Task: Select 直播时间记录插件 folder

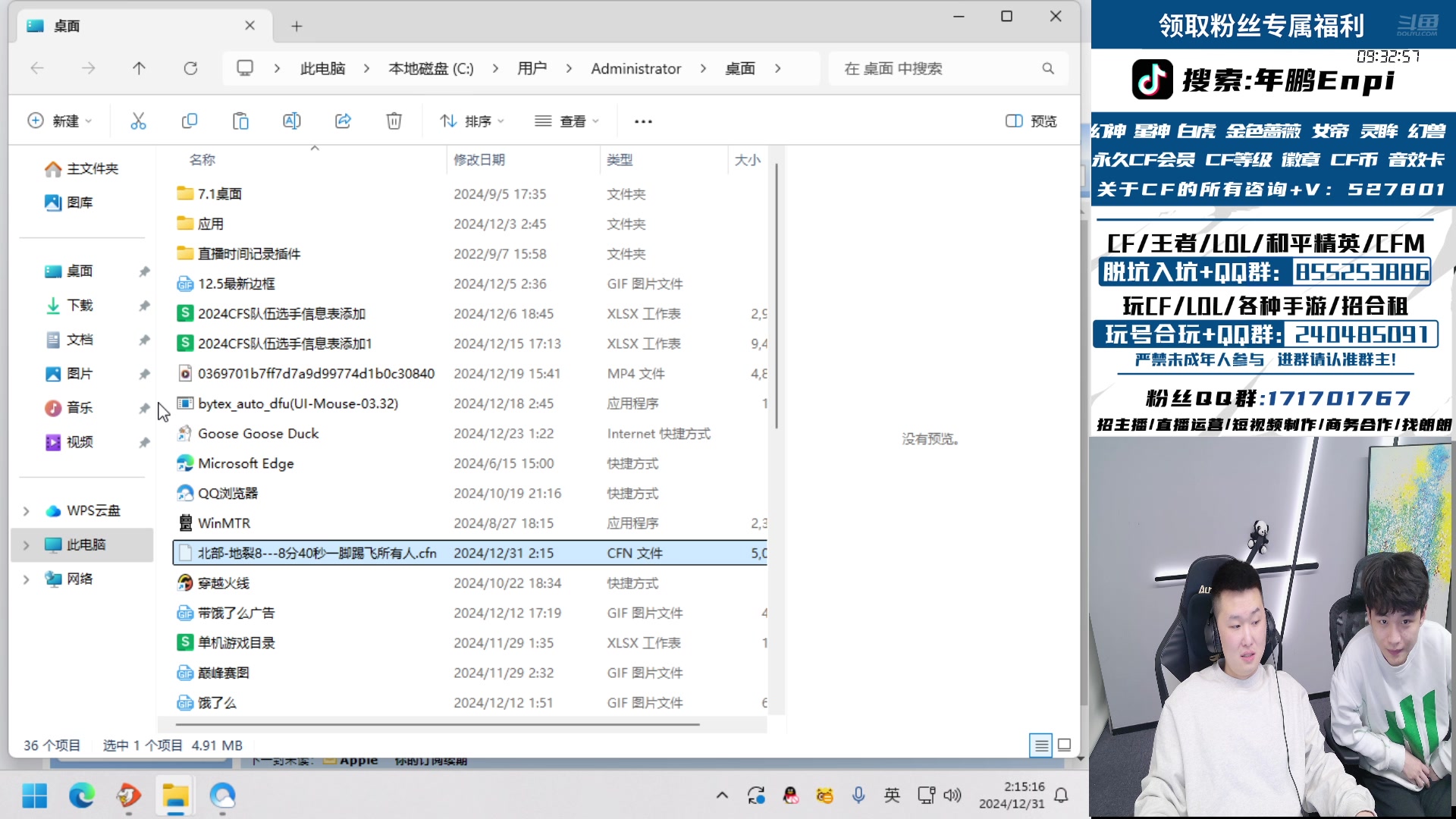Action: pos(470,254)
